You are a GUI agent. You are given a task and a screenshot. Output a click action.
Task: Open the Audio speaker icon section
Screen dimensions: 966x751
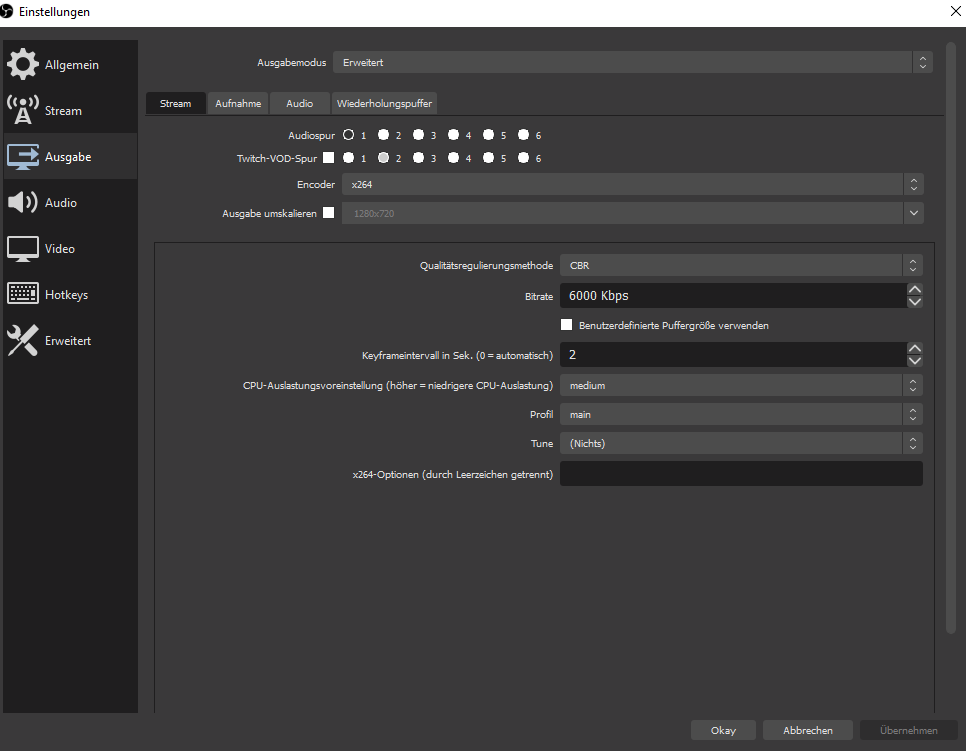[x=23, y=202]
